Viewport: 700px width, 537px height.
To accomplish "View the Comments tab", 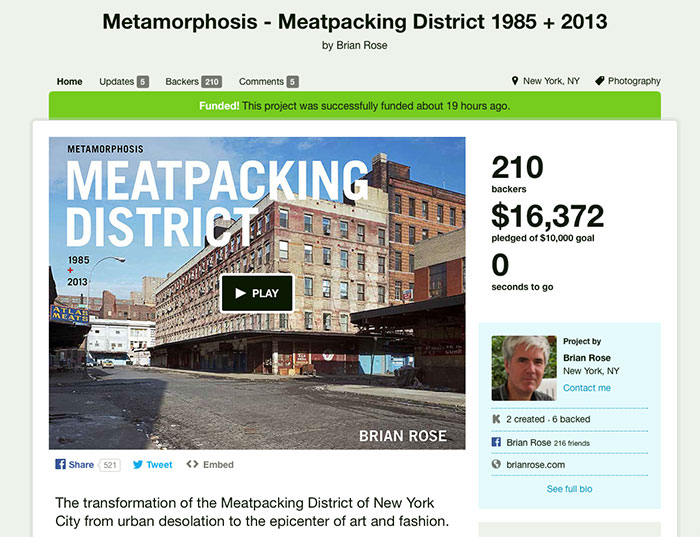I will coord(268,82).
